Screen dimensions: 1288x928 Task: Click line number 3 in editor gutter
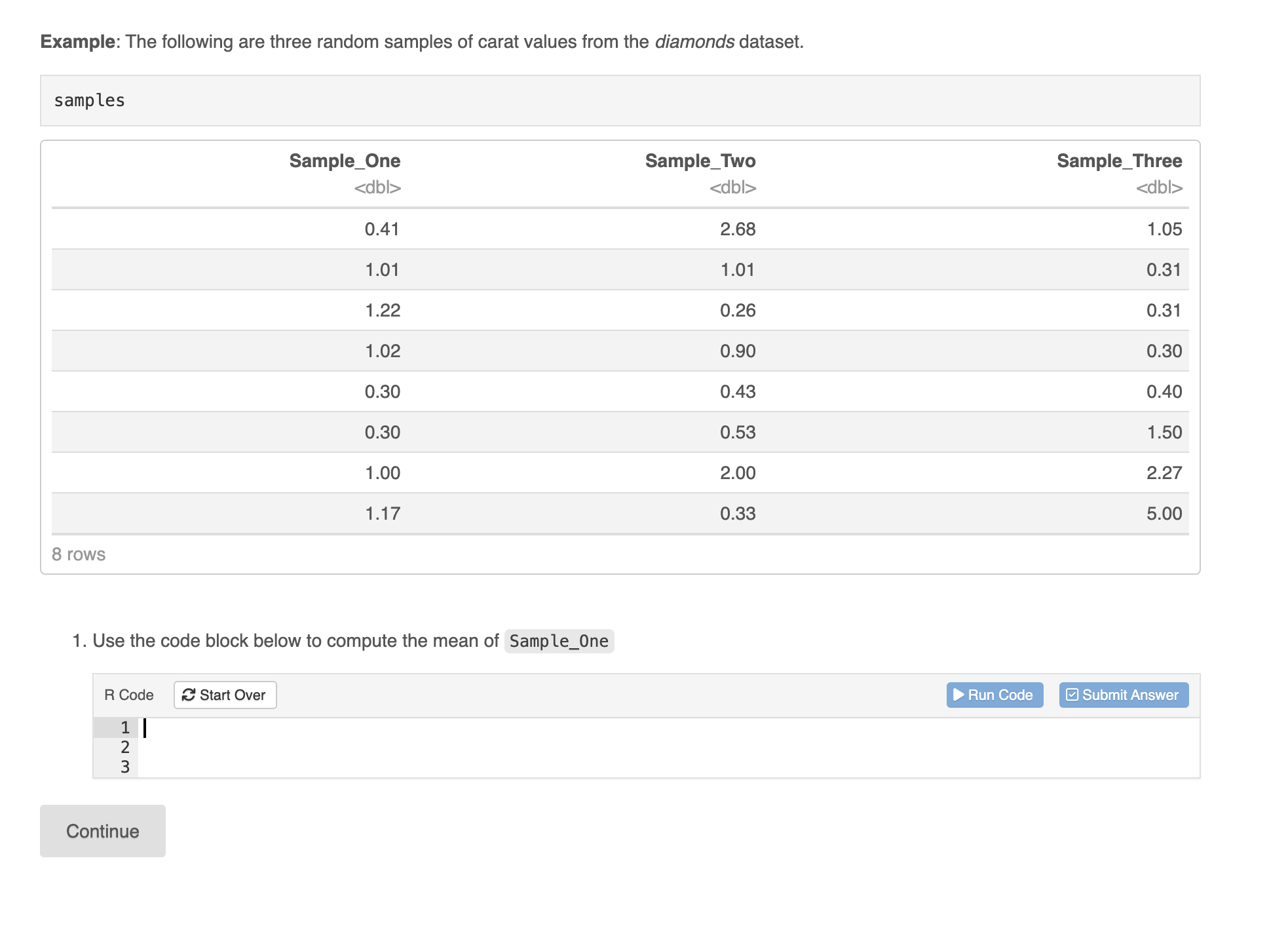[124, 767]
